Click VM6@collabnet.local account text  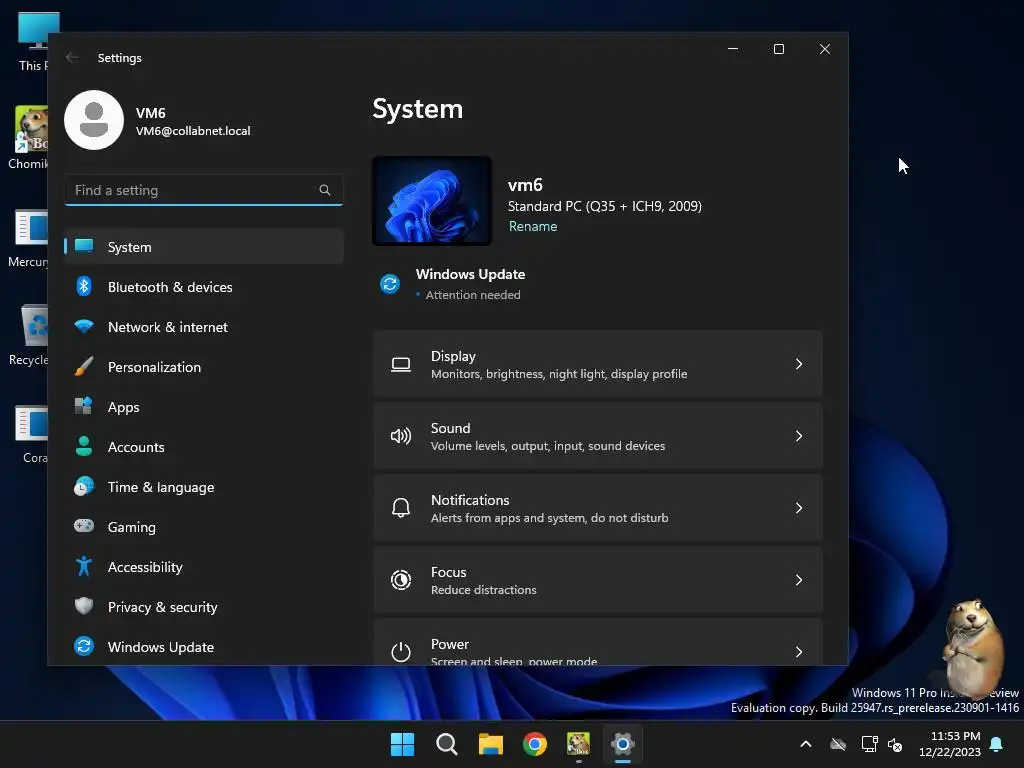(x=193, y=131)
